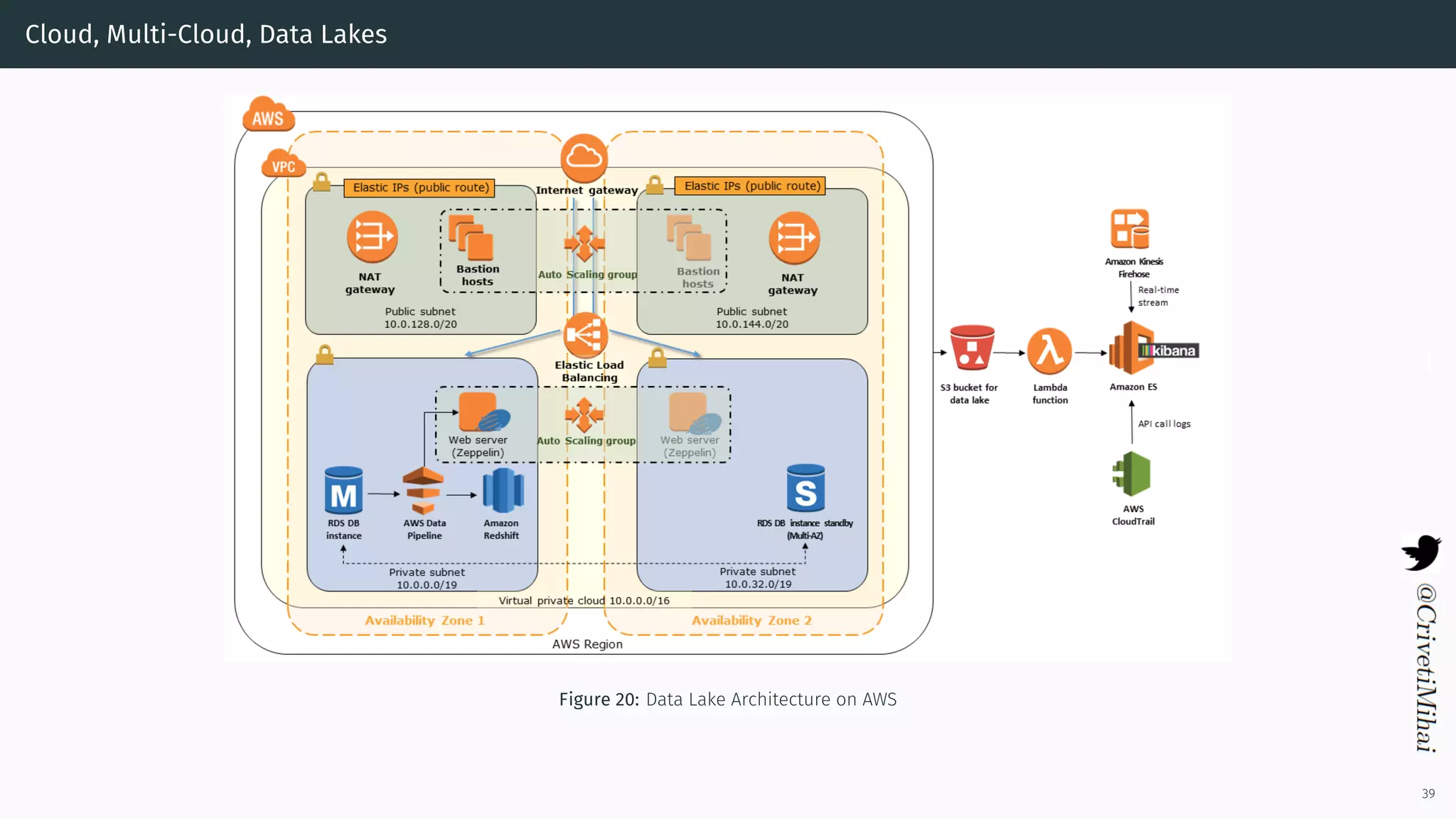Click the upper Auto Scaling group arrows icon
The width and height of the screenshot is (1456, 819).
[584, 244]
